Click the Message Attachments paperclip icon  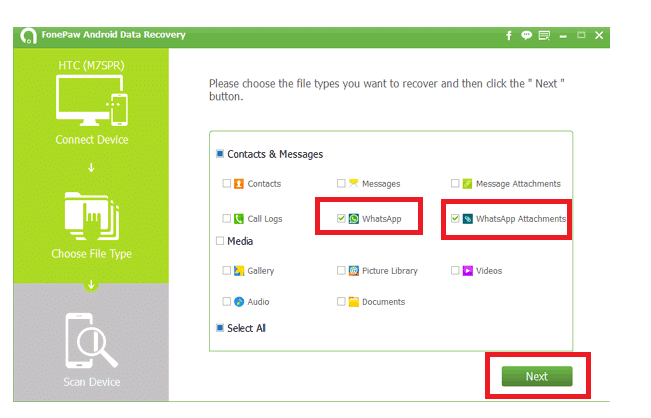tap(467, 183)
